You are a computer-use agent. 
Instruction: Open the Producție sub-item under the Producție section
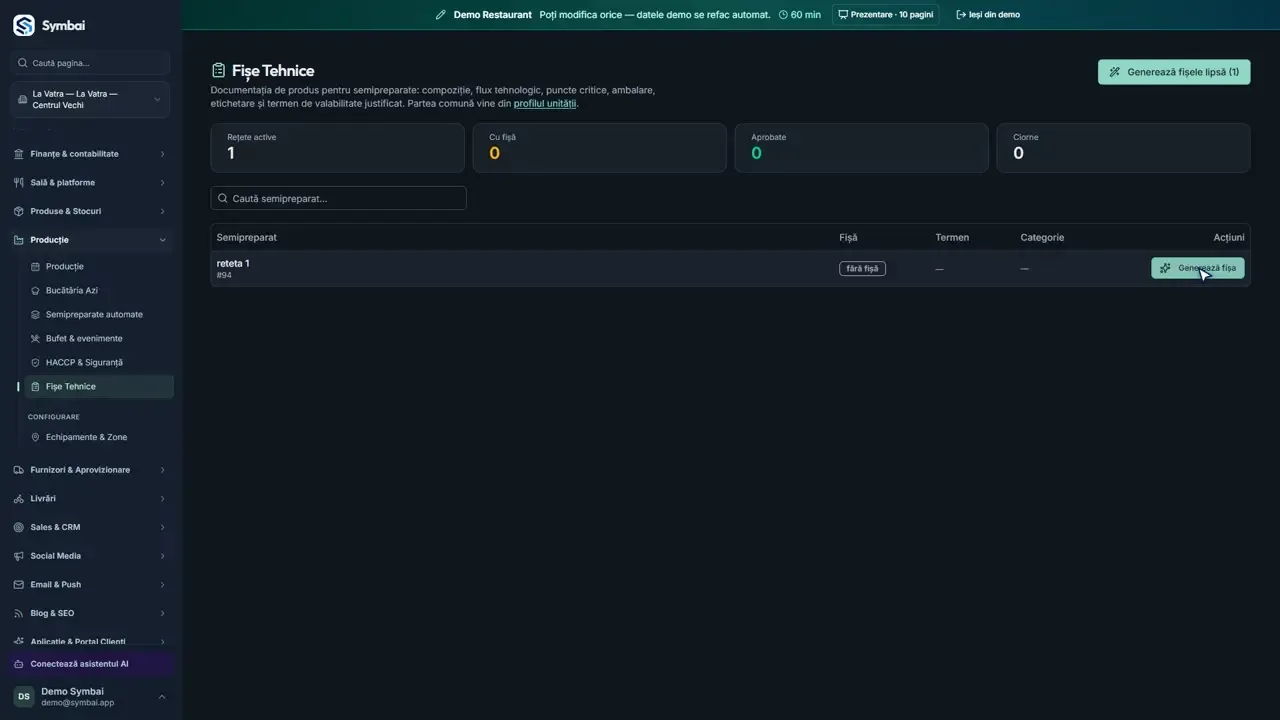click(99, 267)
